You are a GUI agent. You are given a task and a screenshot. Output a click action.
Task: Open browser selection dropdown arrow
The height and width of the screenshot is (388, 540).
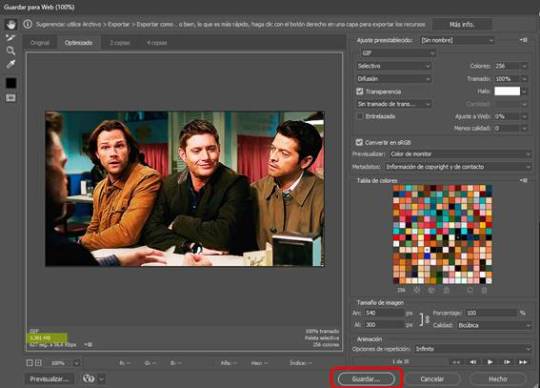[101, 379]
